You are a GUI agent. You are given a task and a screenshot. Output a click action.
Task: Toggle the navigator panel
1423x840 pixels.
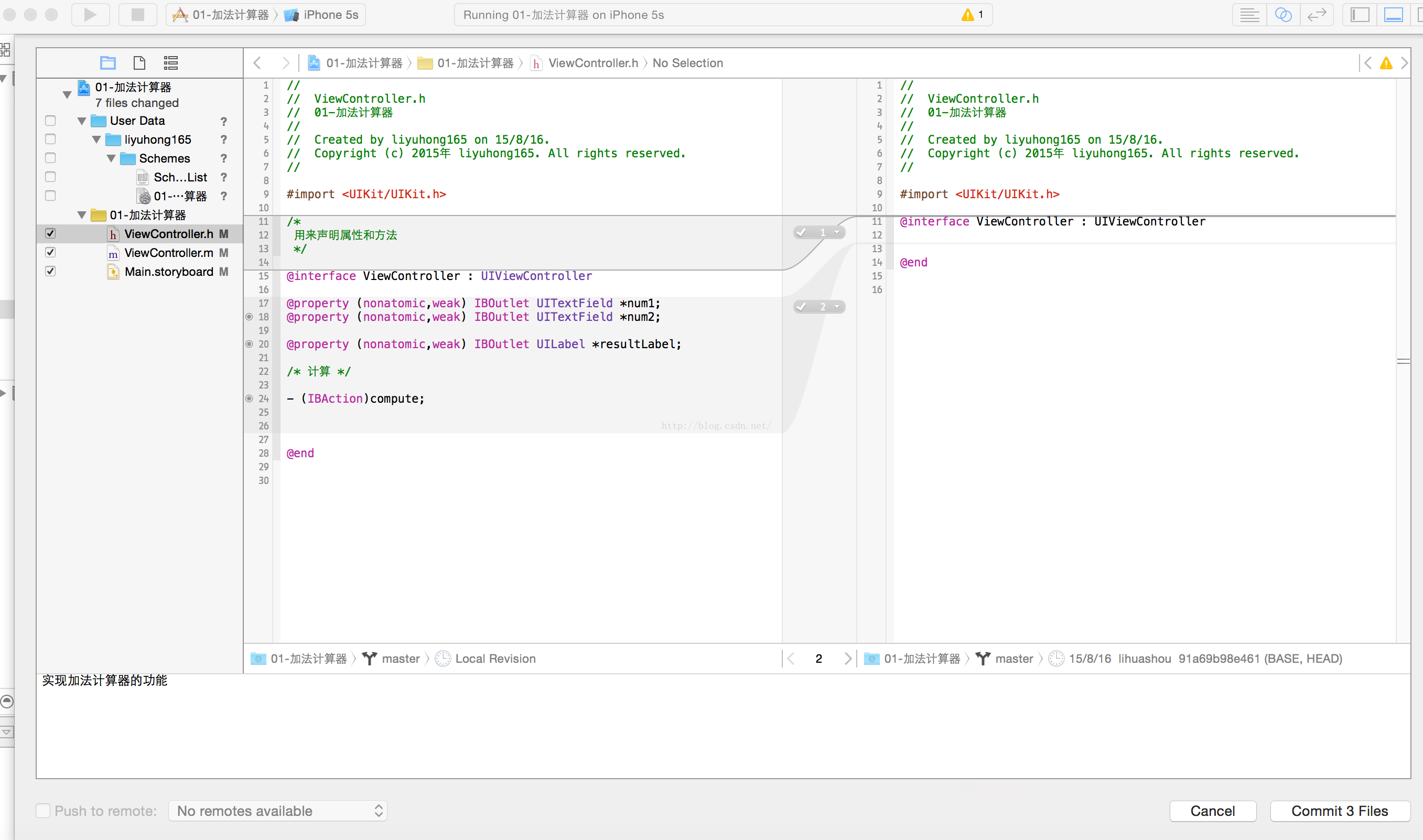(x=1360, y=15)
